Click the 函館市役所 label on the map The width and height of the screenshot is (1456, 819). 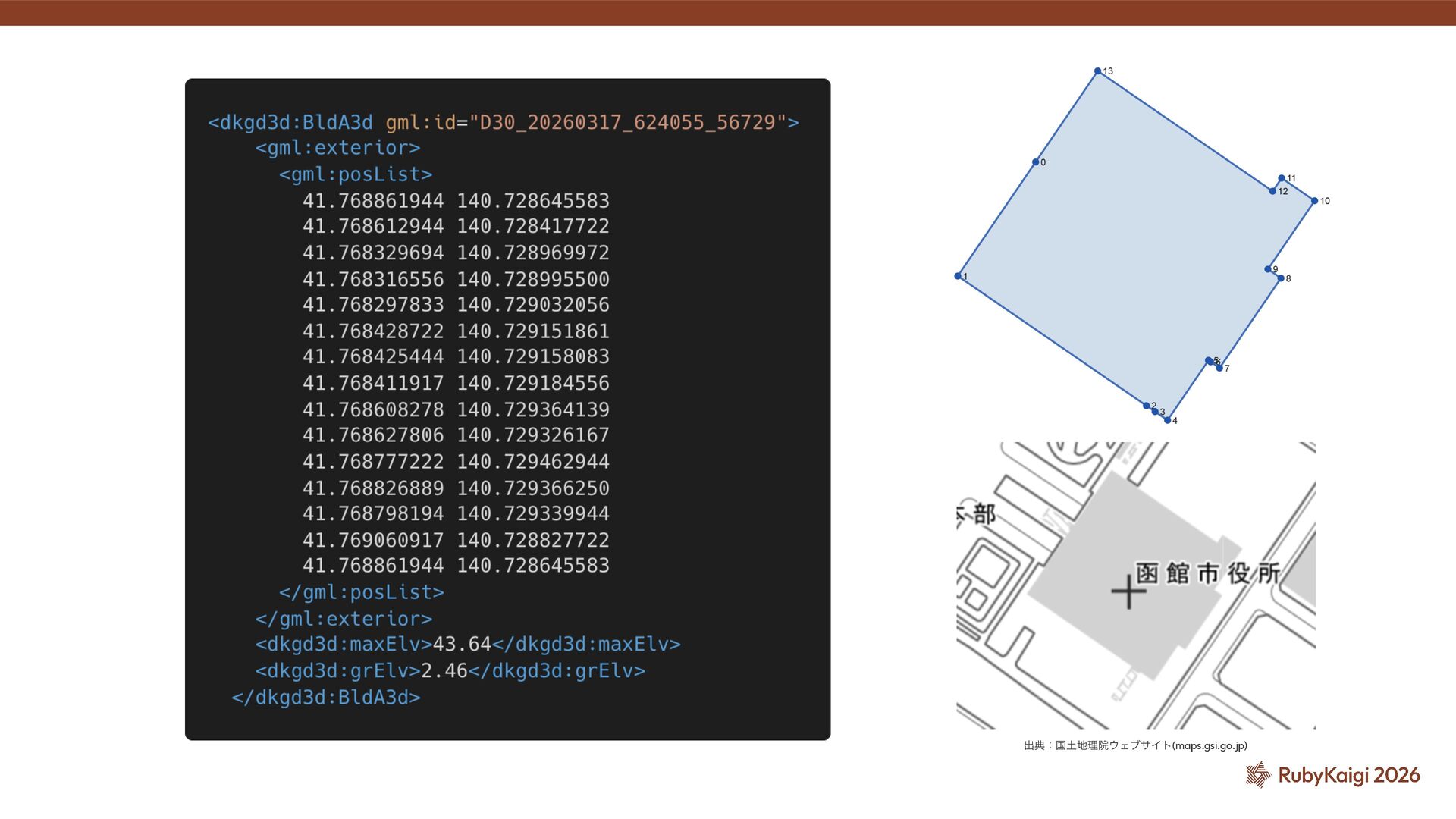coord(1207,573)
